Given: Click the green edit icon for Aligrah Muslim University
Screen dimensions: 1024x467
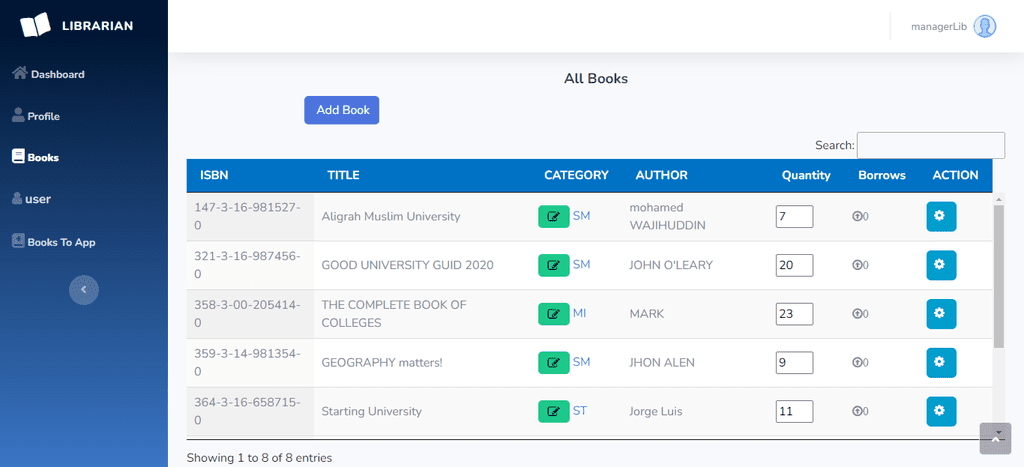Looking at the screenshot, I should (x=554, y=216).
